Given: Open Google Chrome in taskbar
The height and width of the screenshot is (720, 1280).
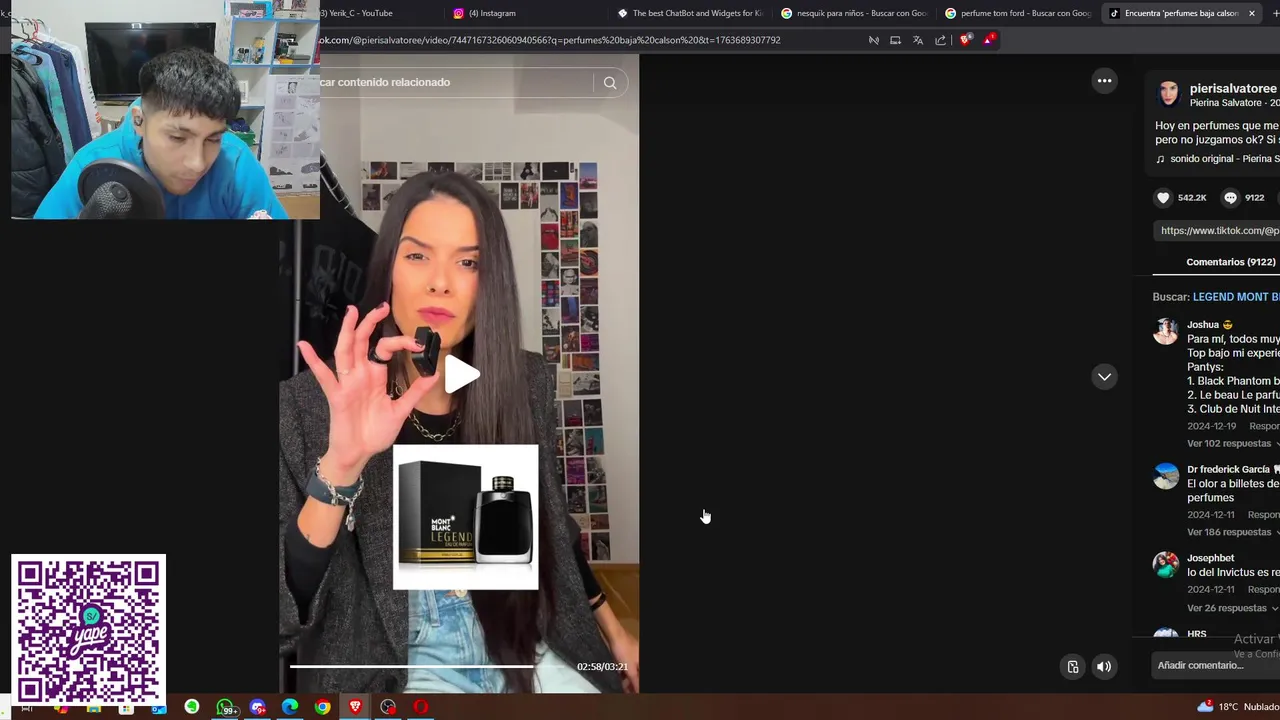Looking at the screenshot, I should pyautogui.click(x=322, y=708).
